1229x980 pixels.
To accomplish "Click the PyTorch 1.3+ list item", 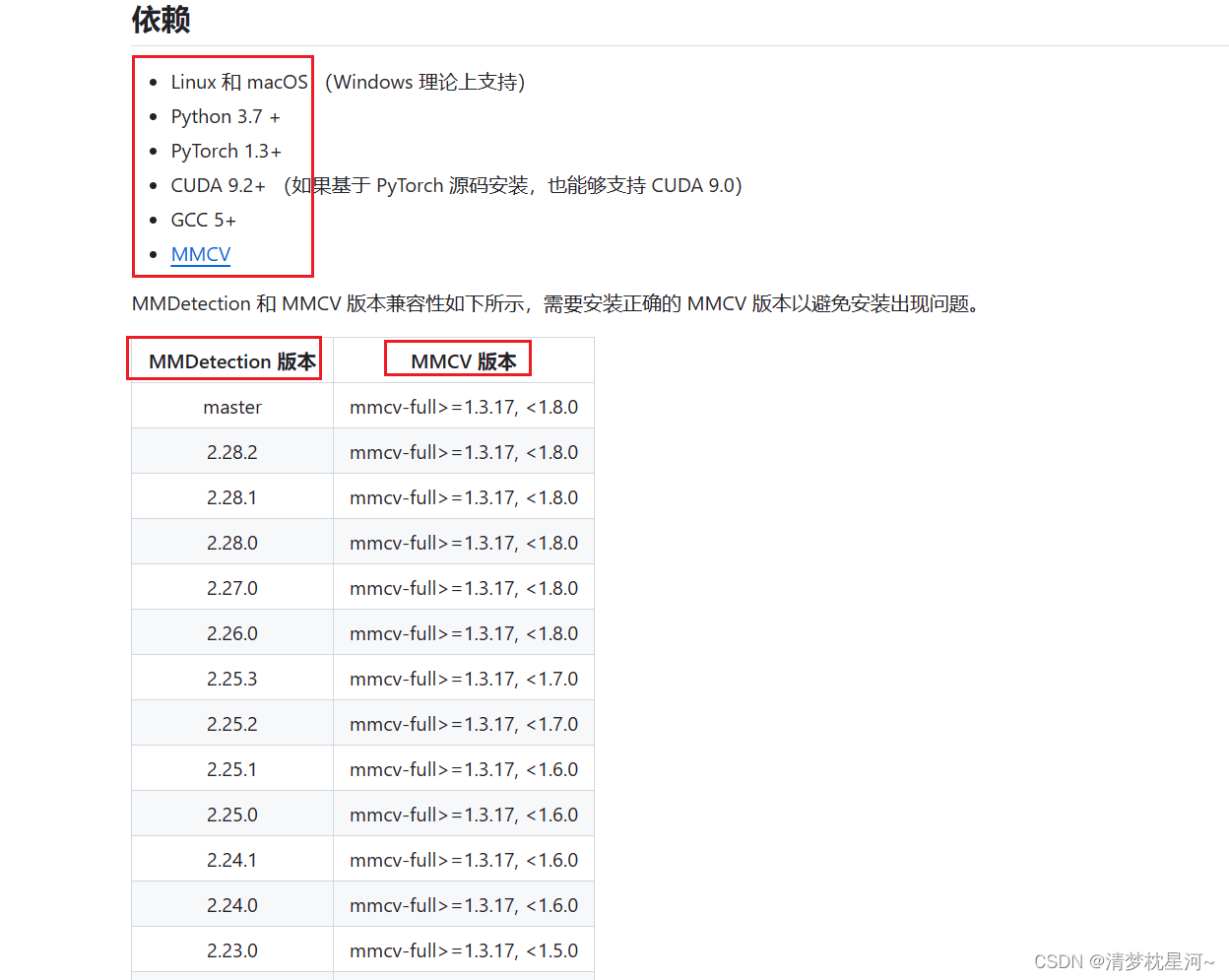I will (226, 151).
